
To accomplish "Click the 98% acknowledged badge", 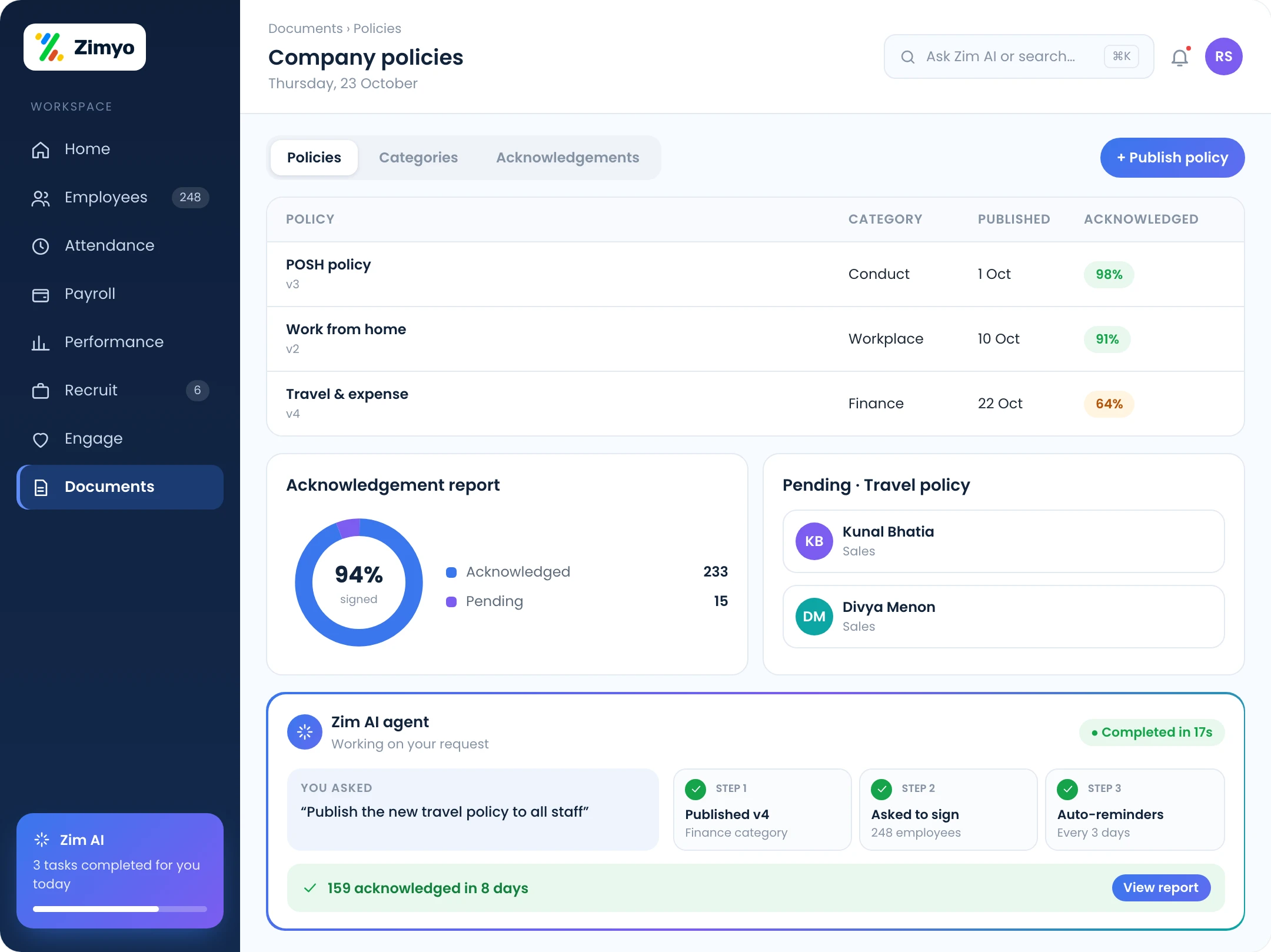I will click(x=1109, y=274).
